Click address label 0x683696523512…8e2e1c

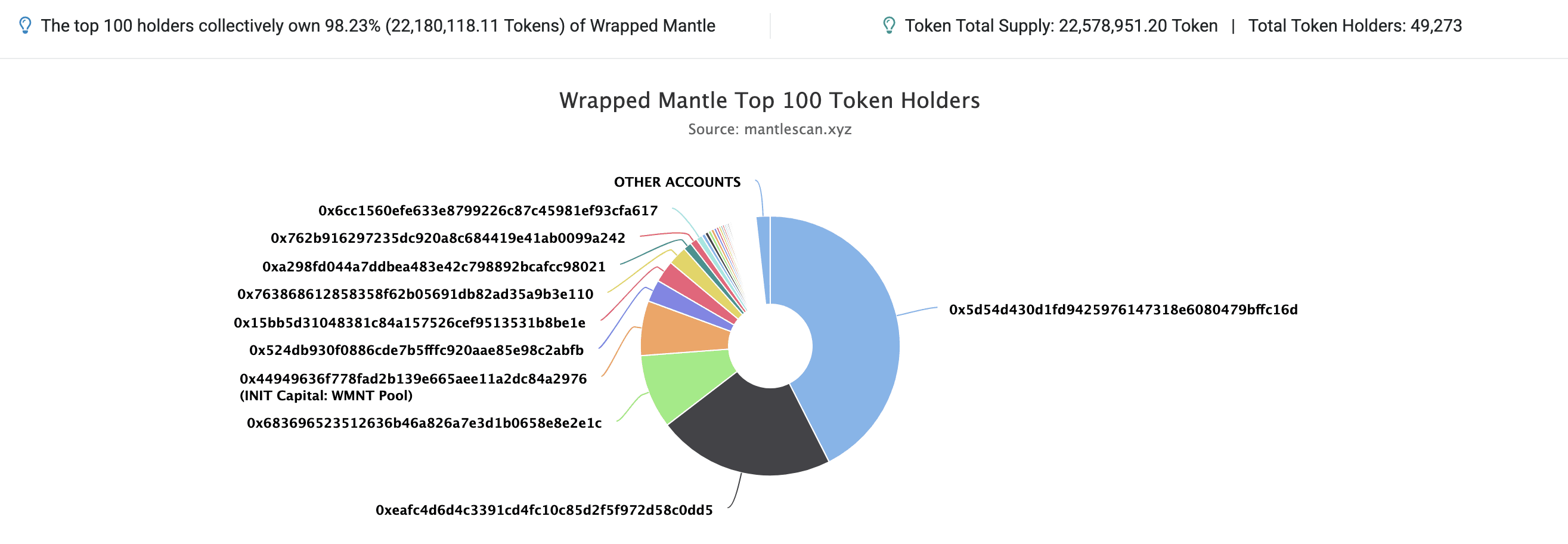point(424,423)
